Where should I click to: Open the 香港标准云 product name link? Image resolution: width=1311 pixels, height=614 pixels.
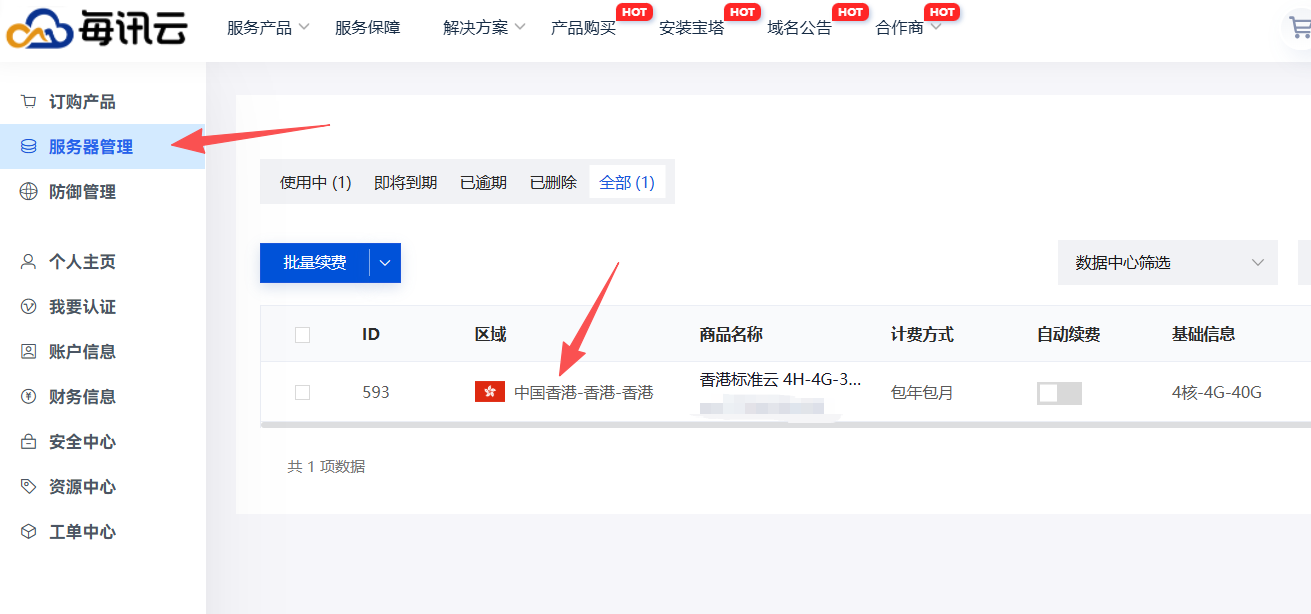tap(779, 380)
